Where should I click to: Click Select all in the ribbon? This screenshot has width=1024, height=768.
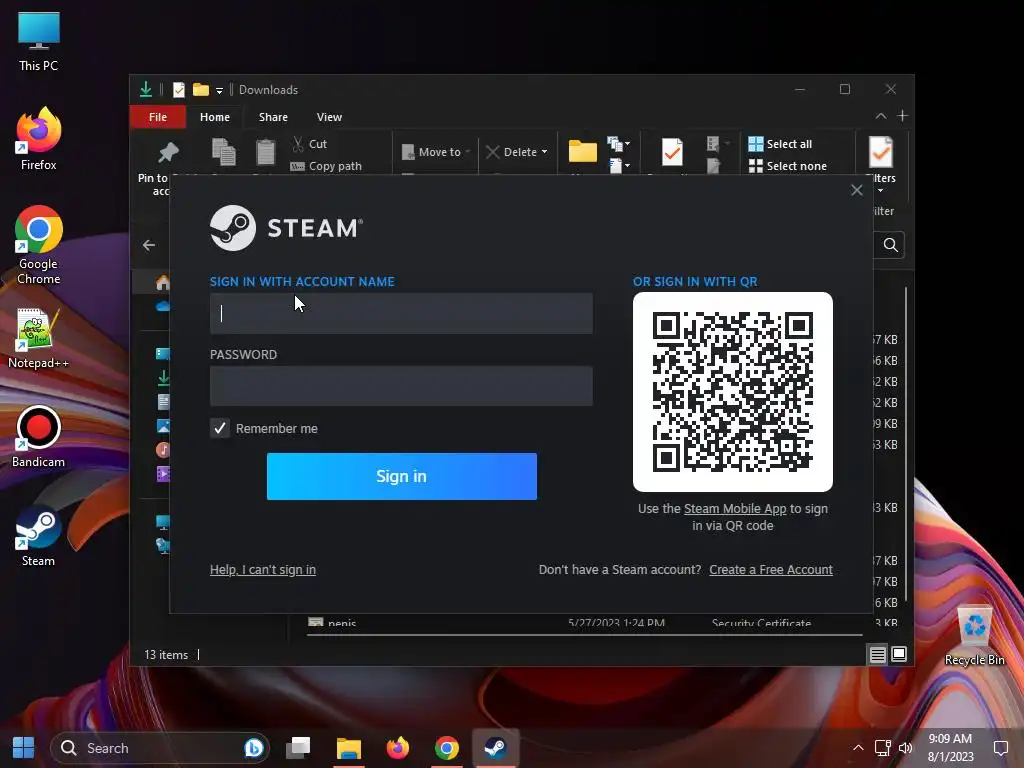click(780, 144)
